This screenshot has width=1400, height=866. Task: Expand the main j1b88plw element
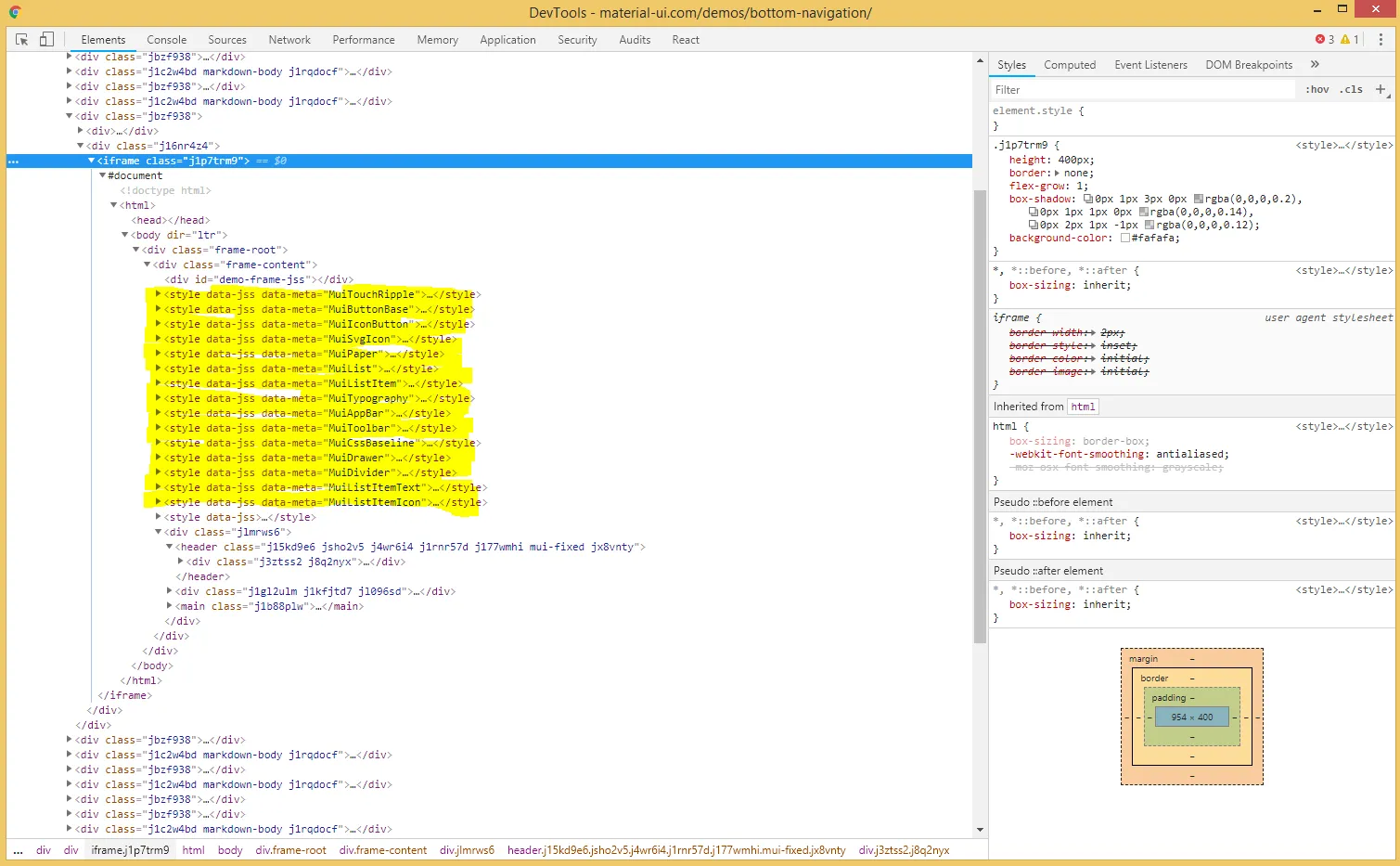pyautogui.click(x=170, y=606)
